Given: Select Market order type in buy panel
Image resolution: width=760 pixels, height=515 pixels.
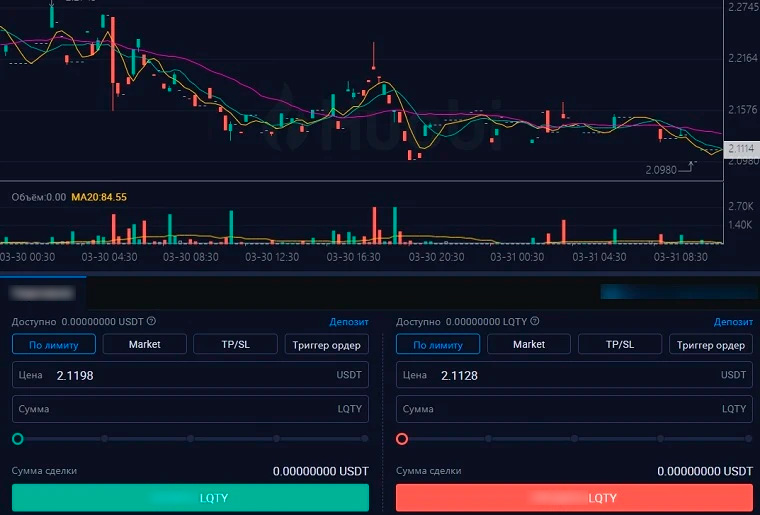Looking at the screenshot, I should tap(144, 344).
